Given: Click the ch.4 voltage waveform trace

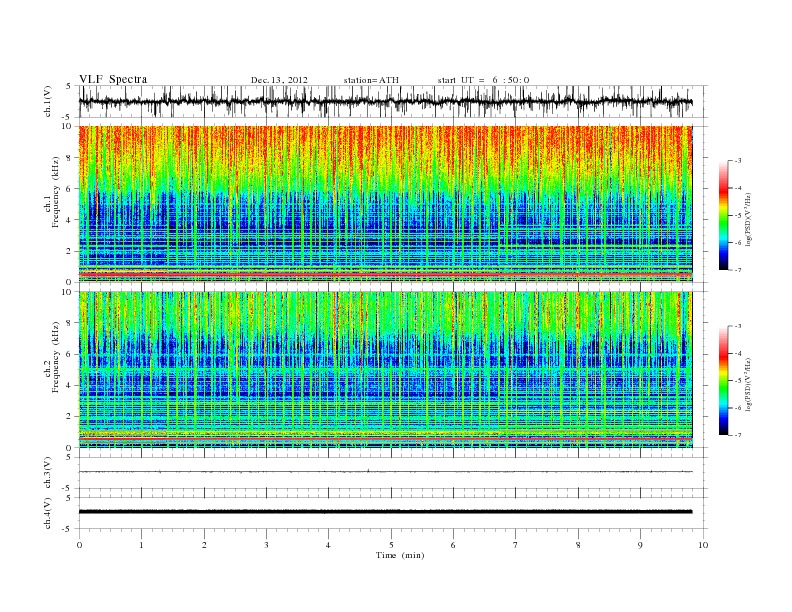Looking at the screenshot, I should (386, 512).
